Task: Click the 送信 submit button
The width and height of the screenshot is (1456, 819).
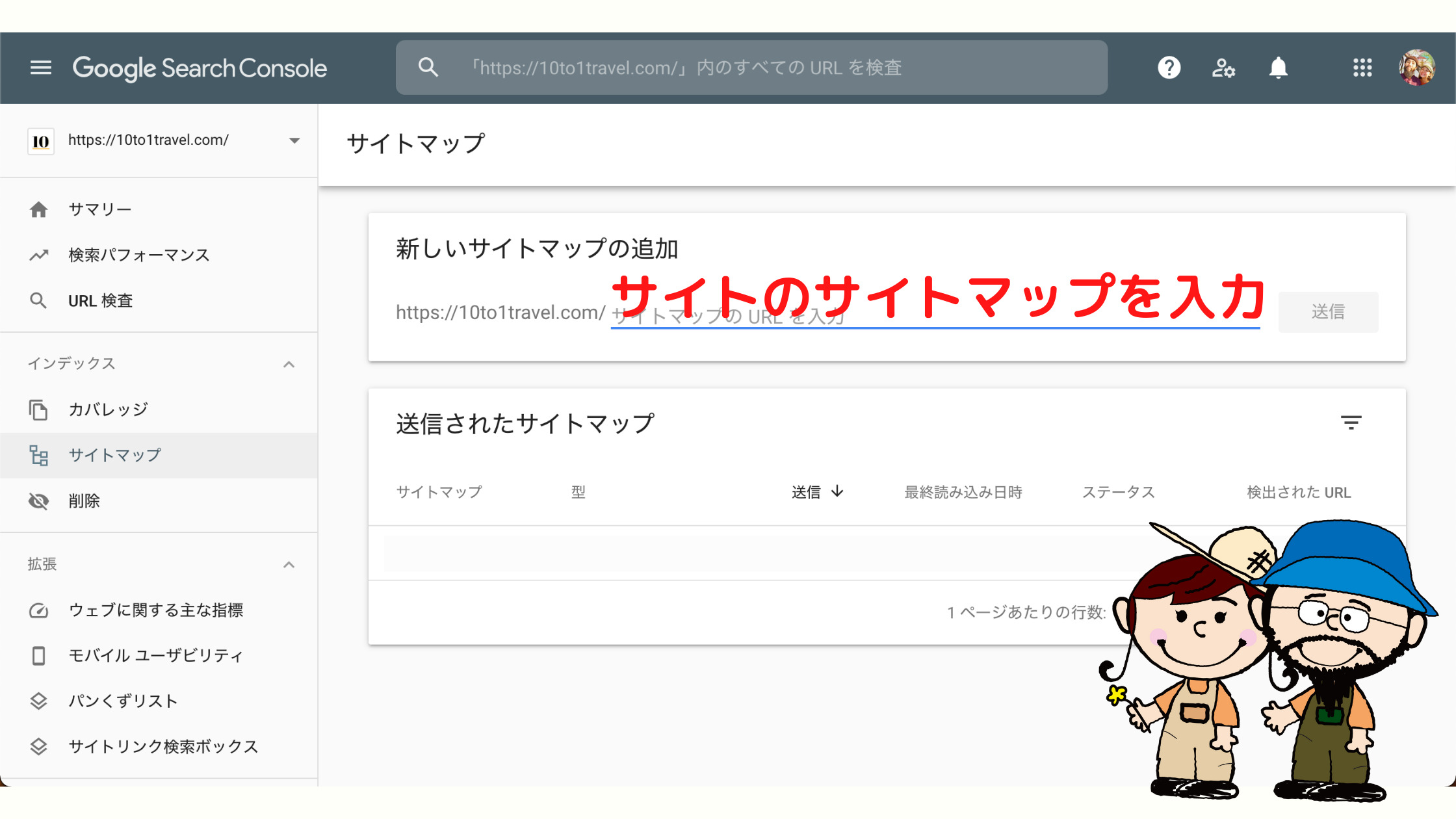Action: pos(1328,312)
